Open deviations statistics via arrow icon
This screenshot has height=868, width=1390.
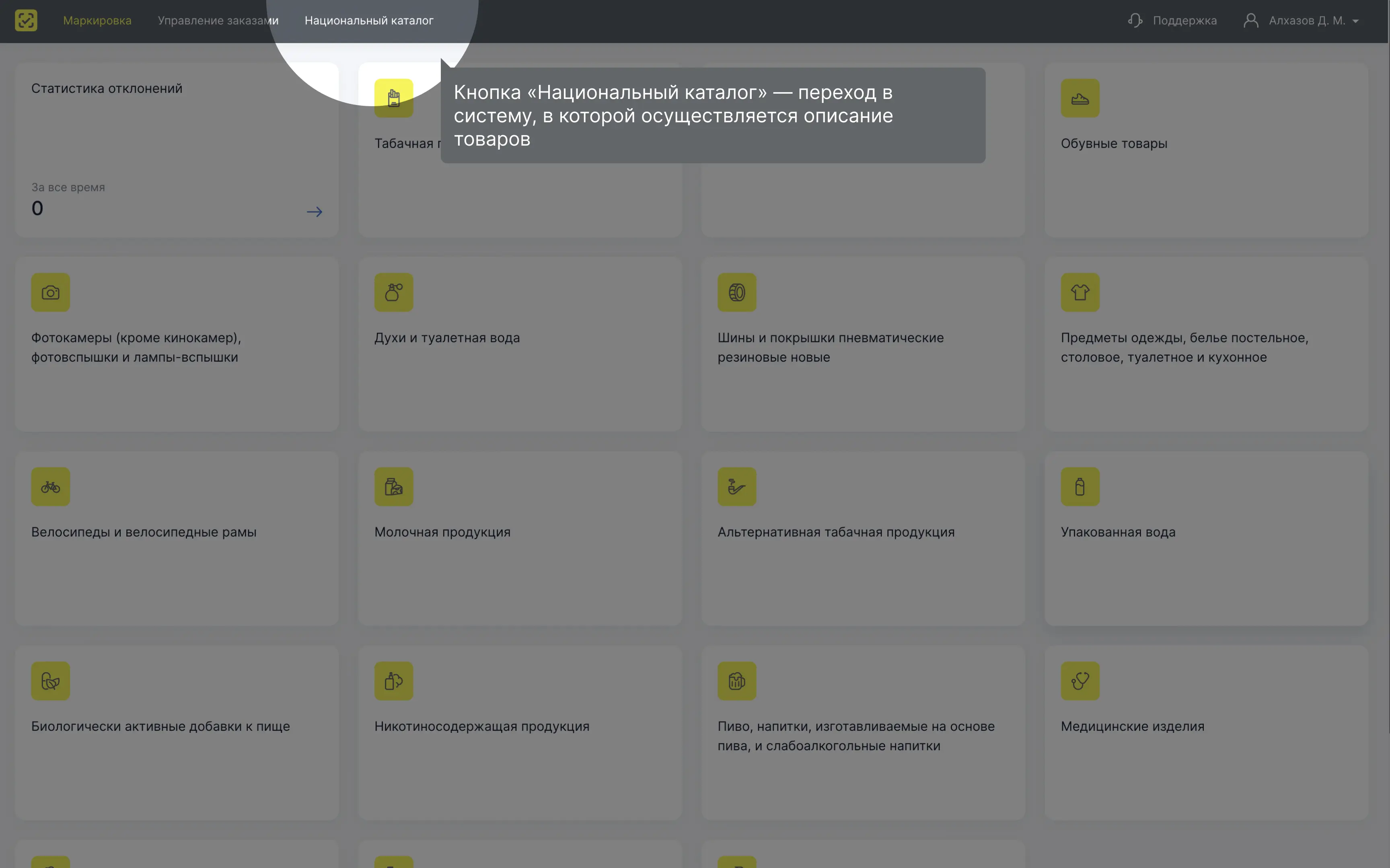[x=315, y=212]
